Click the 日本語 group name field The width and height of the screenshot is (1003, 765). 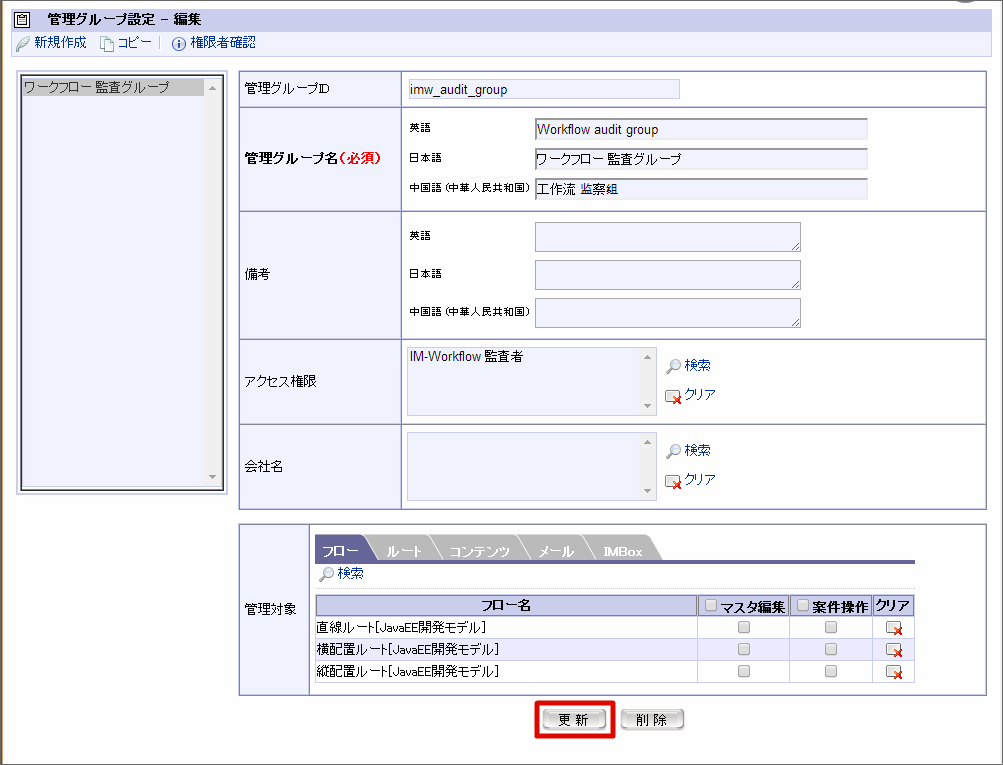pyautogui.click(x=701, y=159)
